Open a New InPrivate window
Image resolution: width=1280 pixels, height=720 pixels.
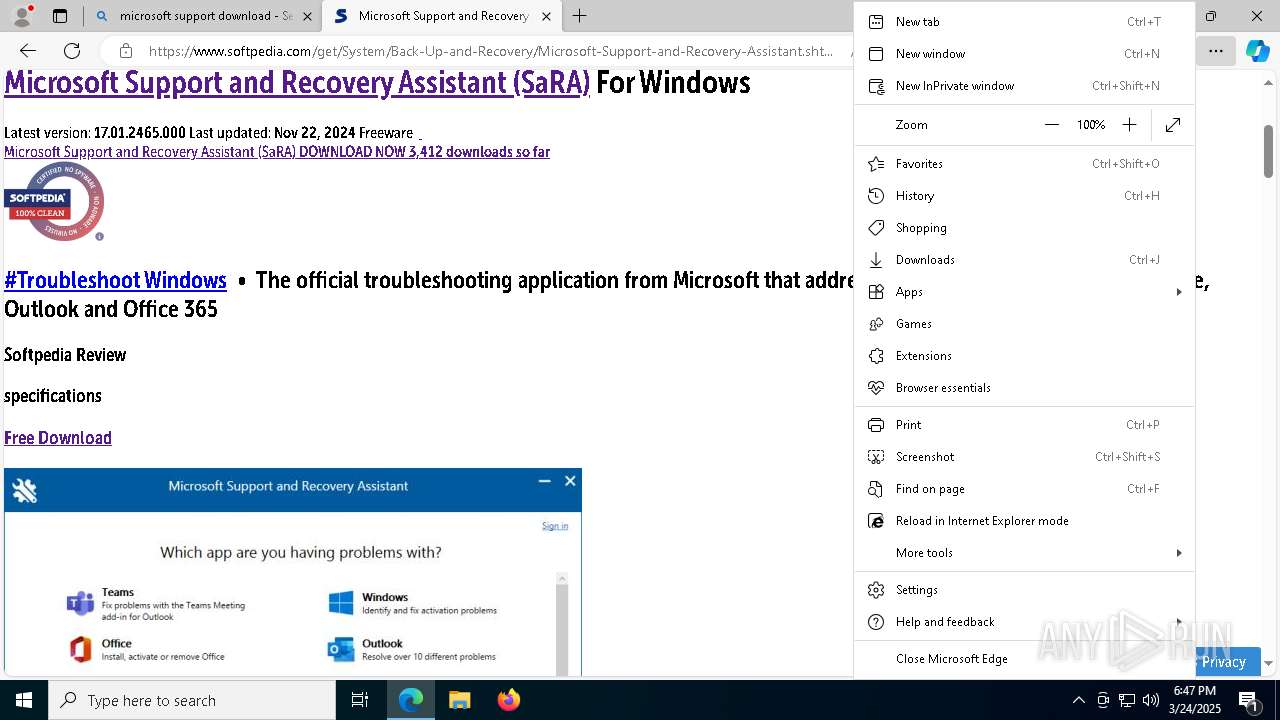click(x=1024, y=86)
